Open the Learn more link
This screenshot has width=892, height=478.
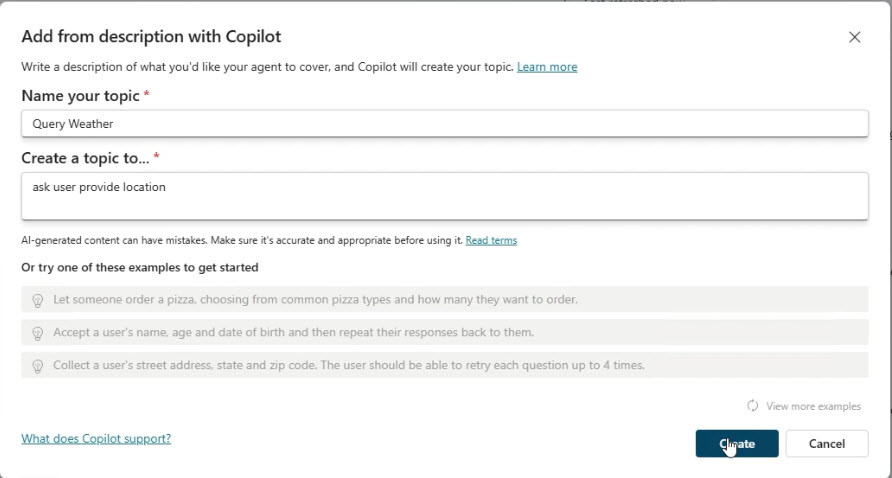pyautogui.click(x=547, y=67)
